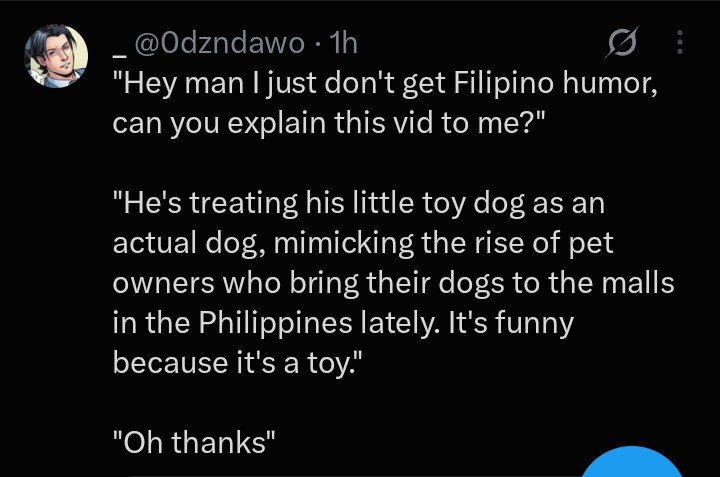Screen dimensions: 720x477
Task: Open the tweet via 'Hey man I just' line
Action: click(x=385, y=84)
